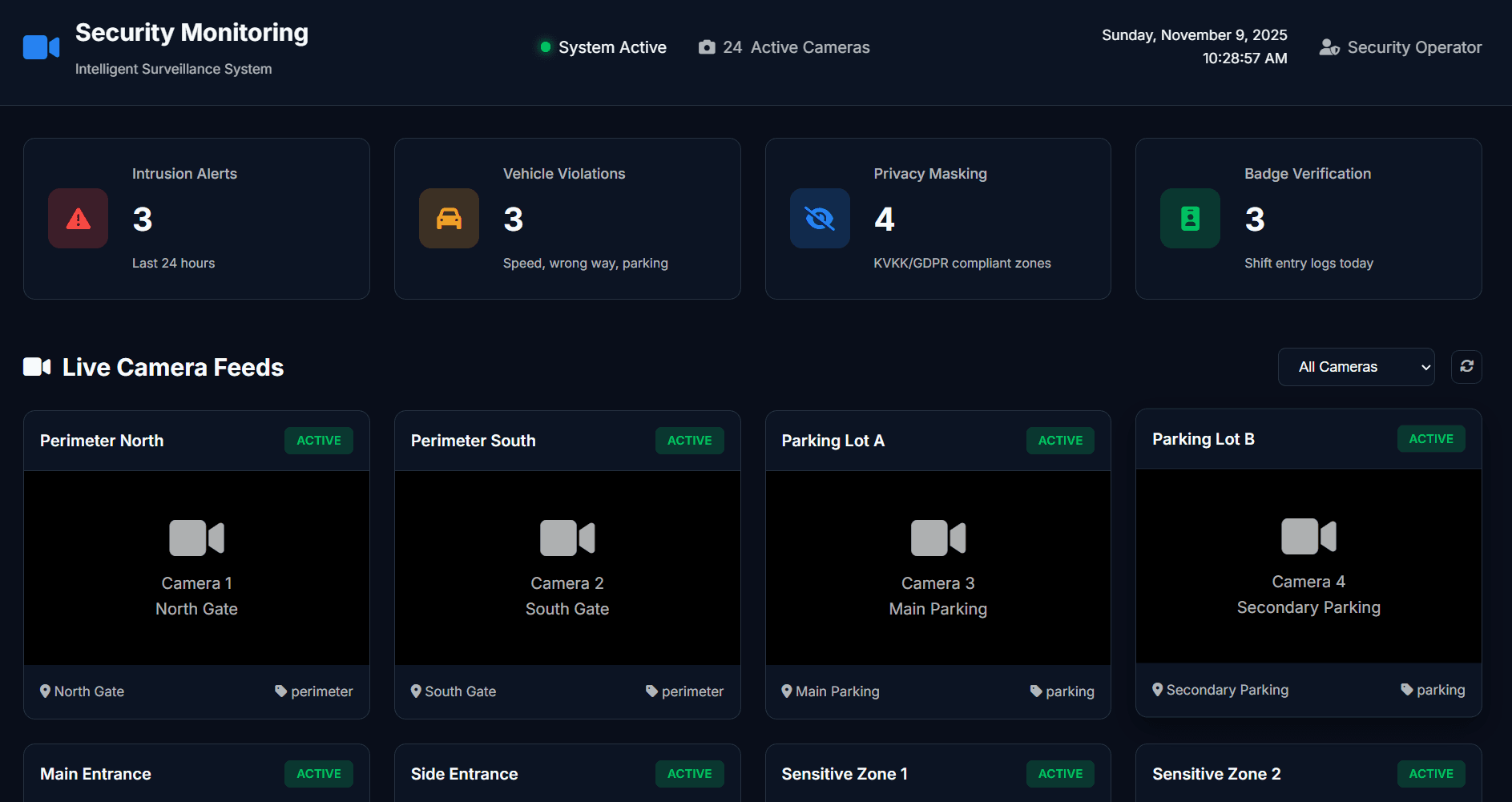This screenshot has height=802, width=1512.
Task: Open the Camera 4 Secondary Parking feed
Action: 1308,566
